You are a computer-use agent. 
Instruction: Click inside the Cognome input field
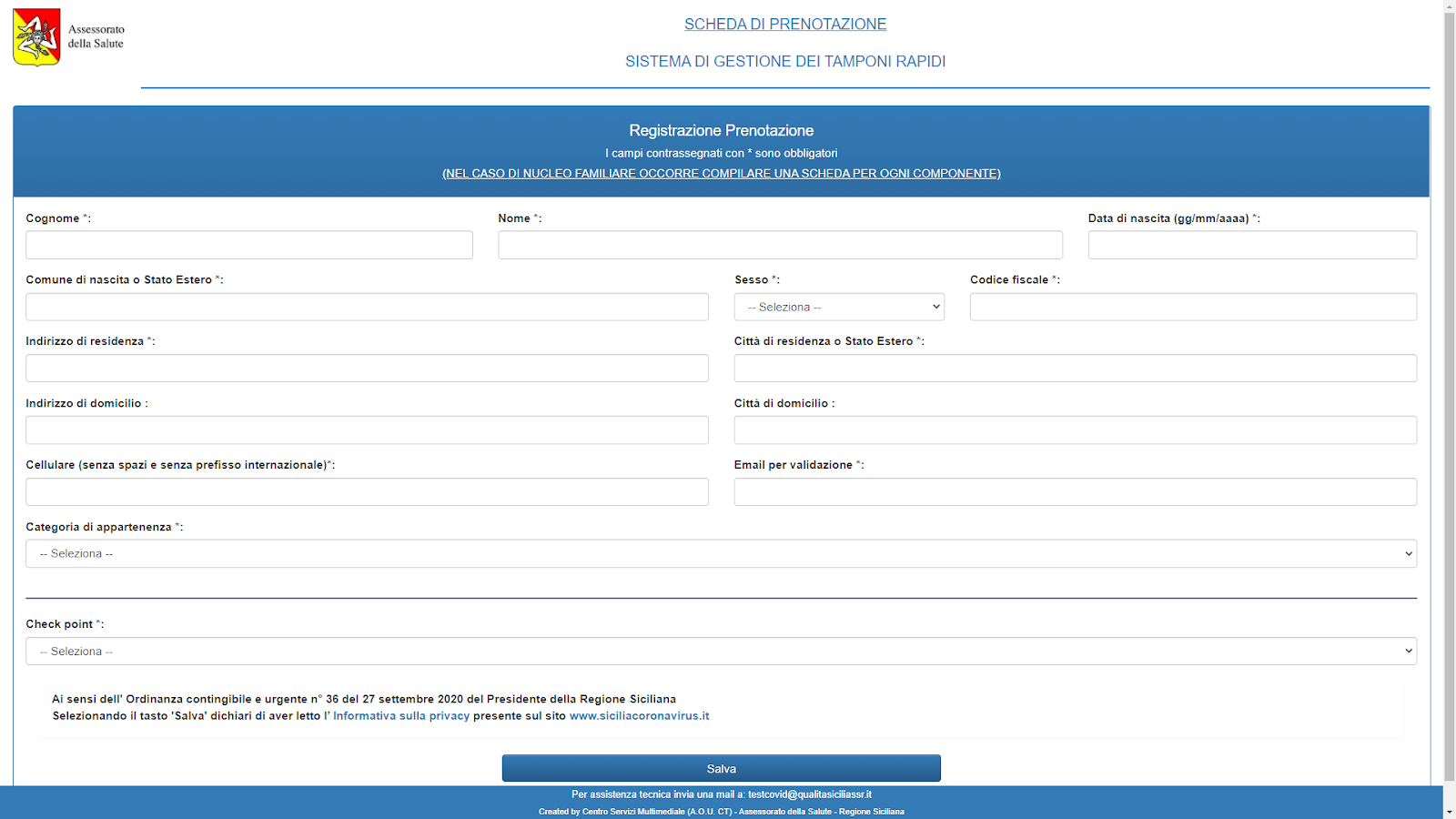click(x=249, y=245)
